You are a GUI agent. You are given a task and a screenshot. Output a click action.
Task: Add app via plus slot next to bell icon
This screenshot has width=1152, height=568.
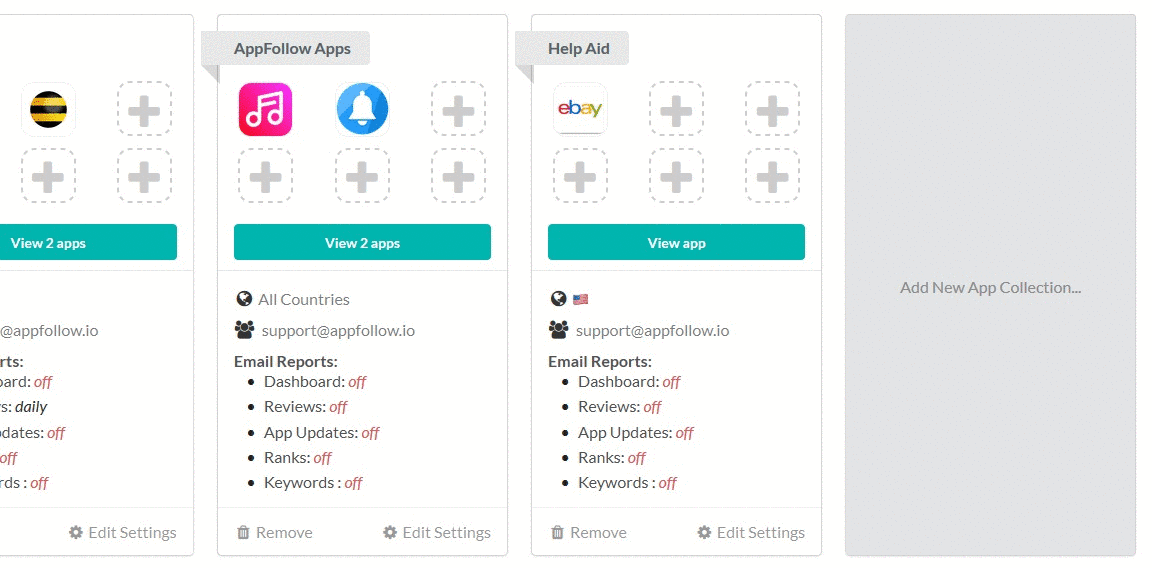coord(458,109)
